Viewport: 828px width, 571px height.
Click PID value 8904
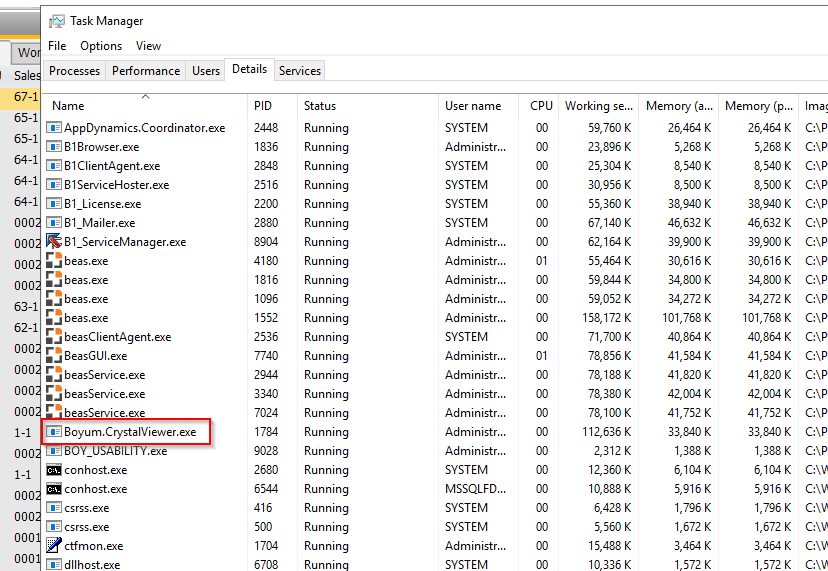point(266,241)
